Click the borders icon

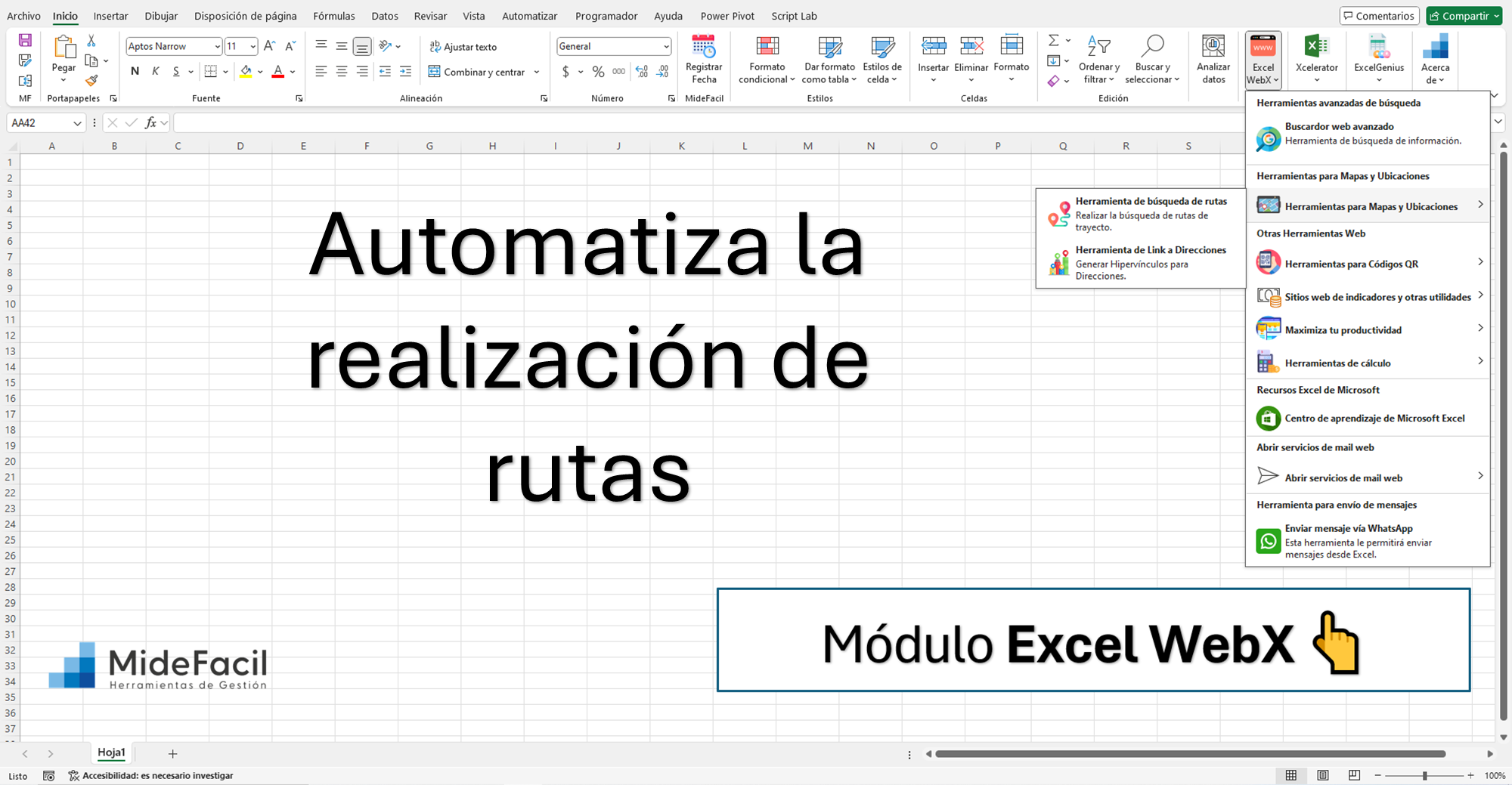coord(211,72)
